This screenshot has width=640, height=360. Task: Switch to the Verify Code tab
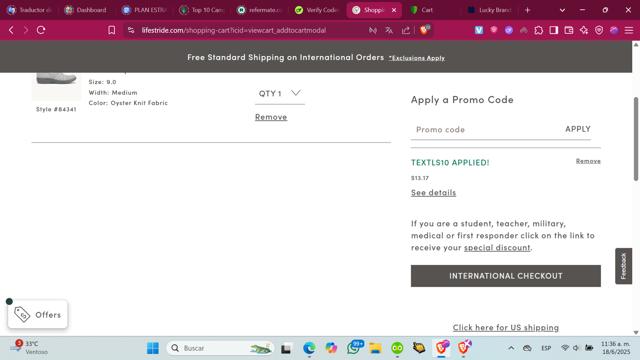[x=317, y=10]
